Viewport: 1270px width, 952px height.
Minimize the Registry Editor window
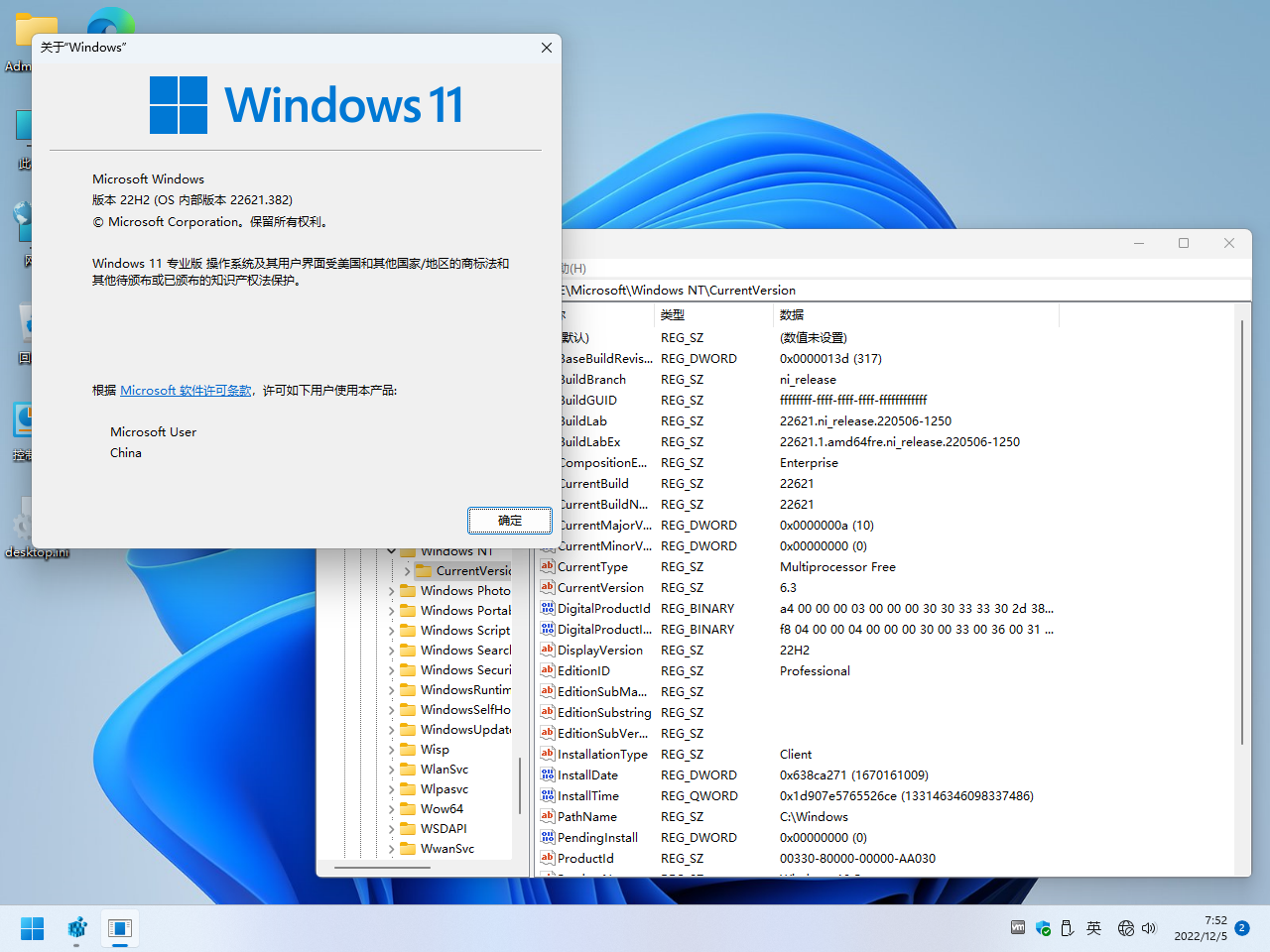click(1139, 243)
